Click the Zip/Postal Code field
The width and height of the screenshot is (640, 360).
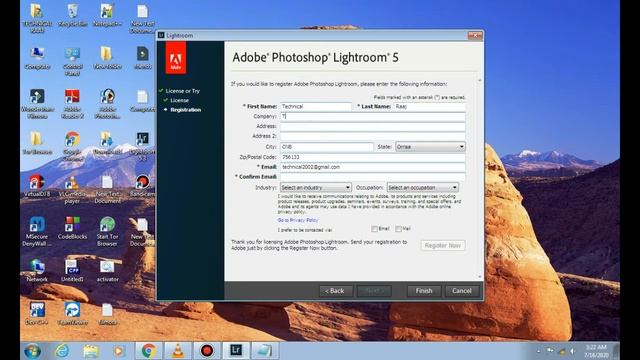(x=373, y=157)
